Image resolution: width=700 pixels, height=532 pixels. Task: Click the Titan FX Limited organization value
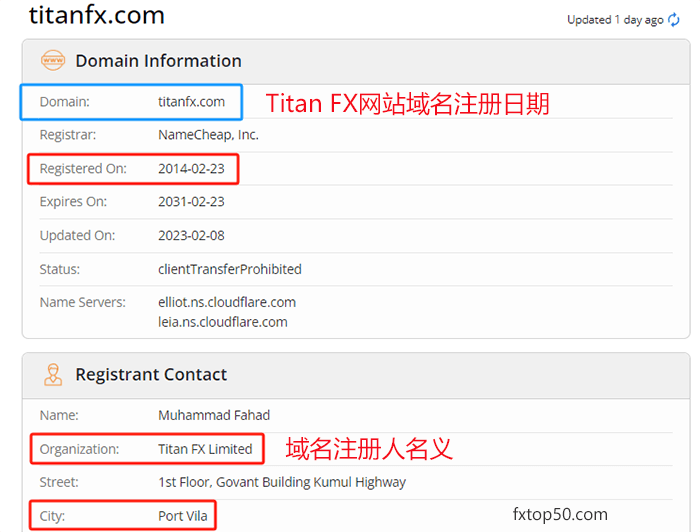point(205,449)
